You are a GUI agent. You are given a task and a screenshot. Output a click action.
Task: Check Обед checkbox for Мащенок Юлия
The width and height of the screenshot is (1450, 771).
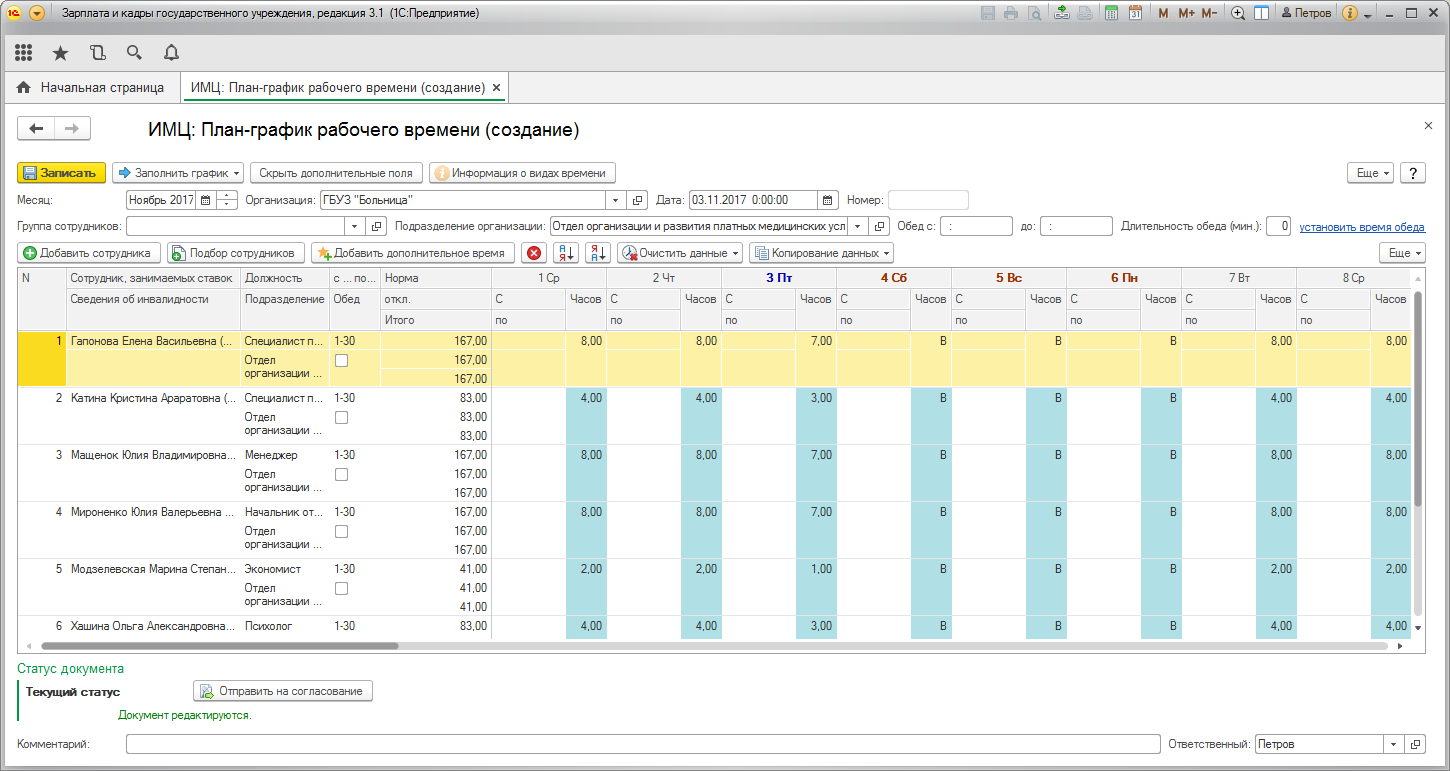(341, 474)
